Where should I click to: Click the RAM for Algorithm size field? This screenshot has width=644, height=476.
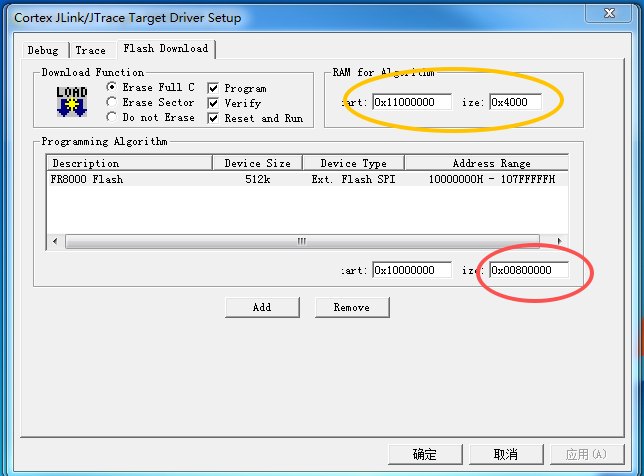point(514,102)
